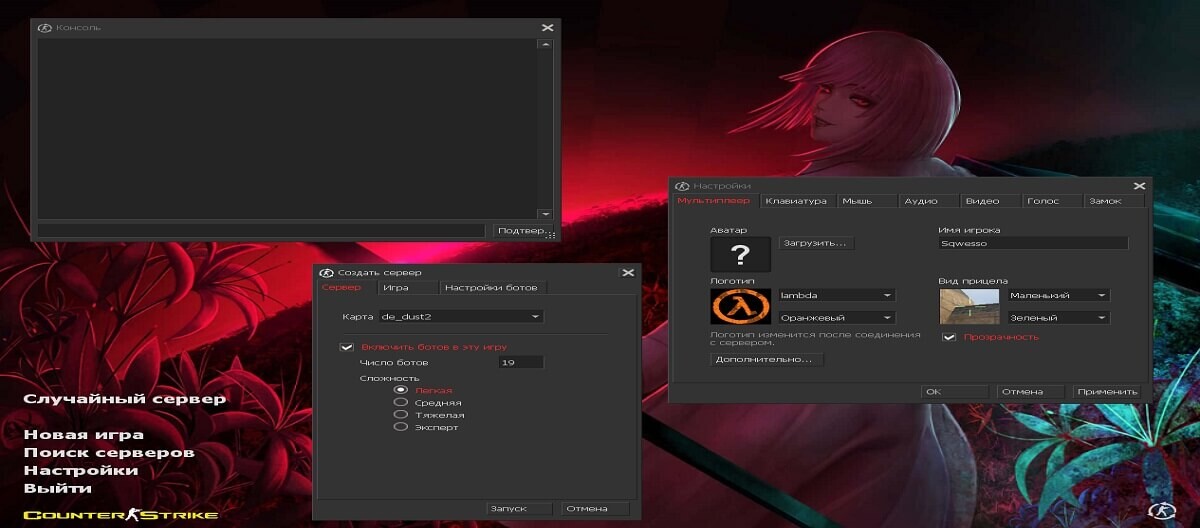Click the player name input field
The height and width of the screenshot is (528, 1200).
point(1033,243)
